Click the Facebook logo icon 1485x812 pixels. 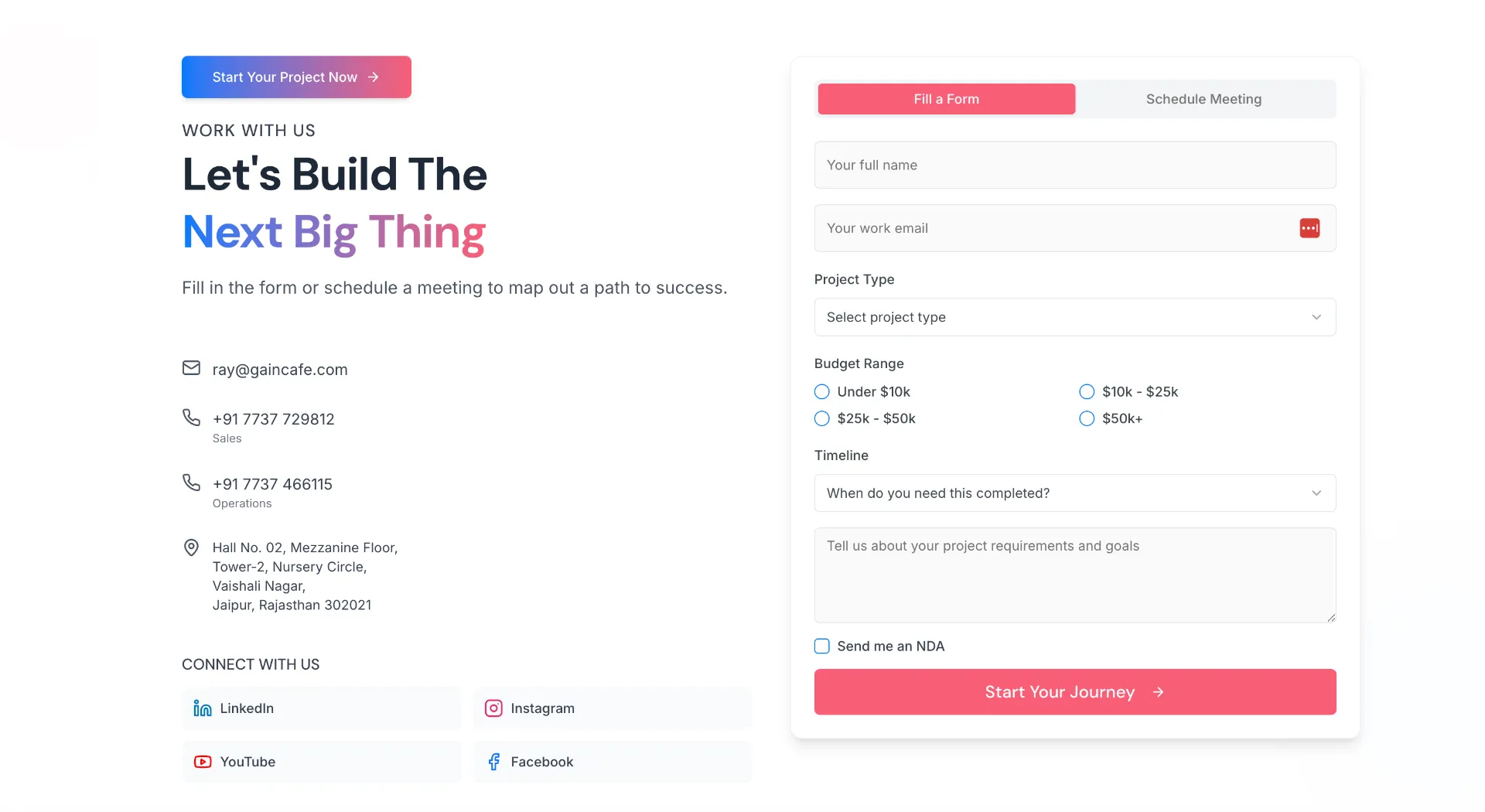493,762
